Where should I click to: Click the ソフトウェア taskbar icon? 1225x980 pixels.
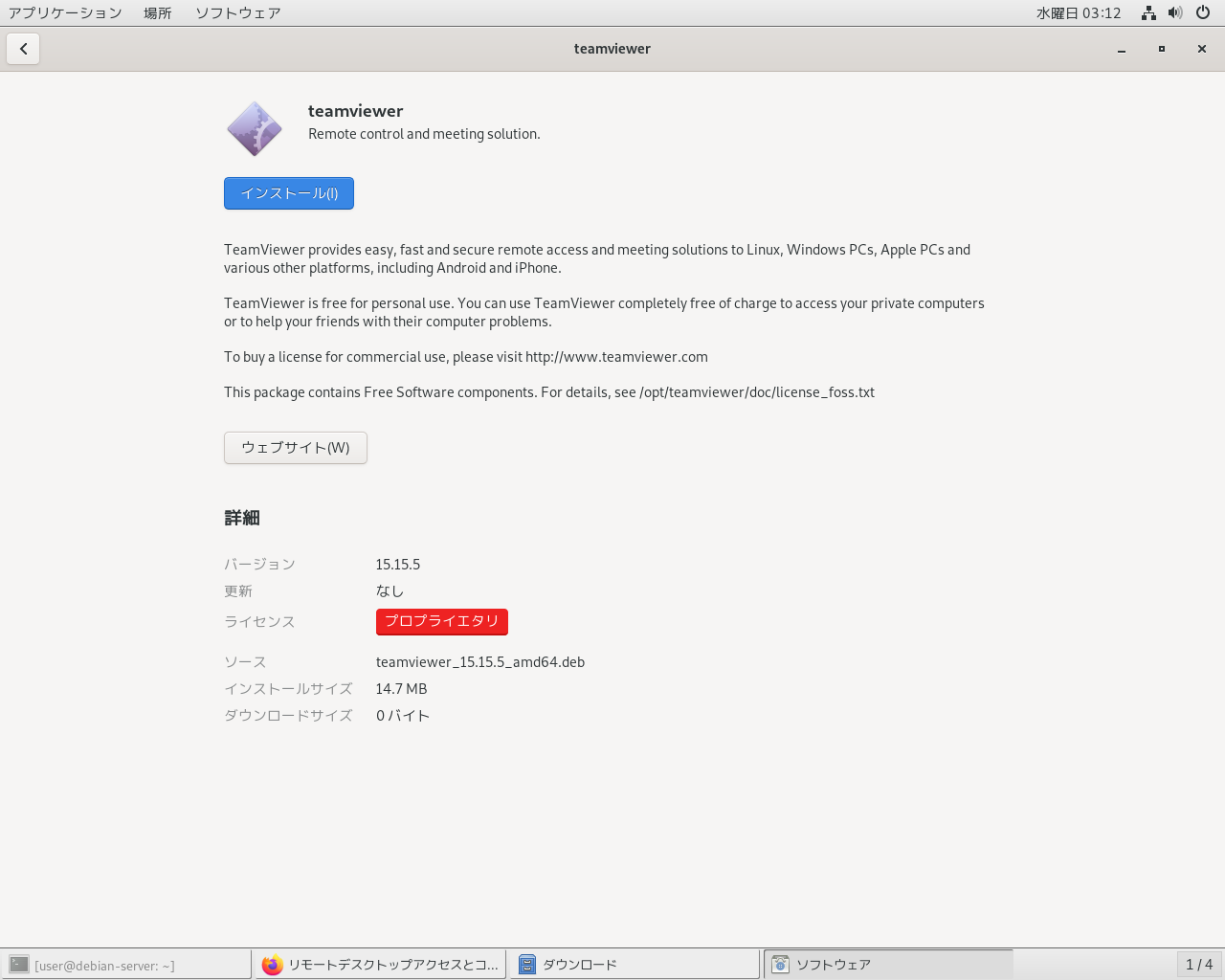click(781, 965)
